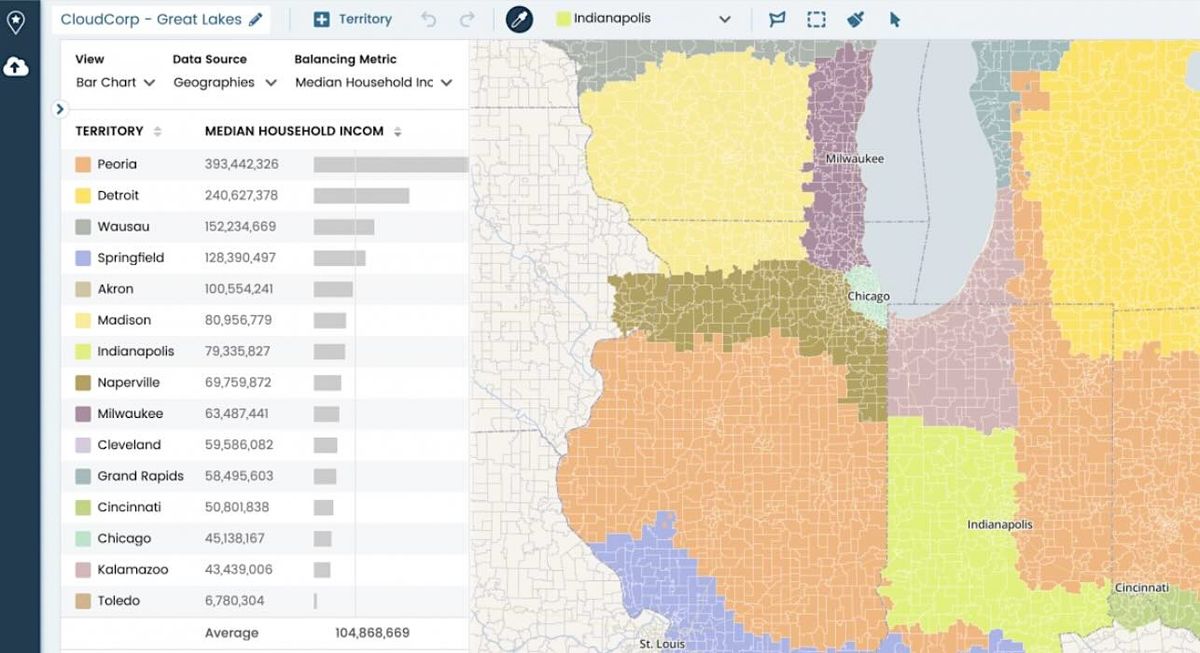This screenshot has width=1200, height=653.
Task: Open the Median Household Inc metric dropdown
Action: 374,82
